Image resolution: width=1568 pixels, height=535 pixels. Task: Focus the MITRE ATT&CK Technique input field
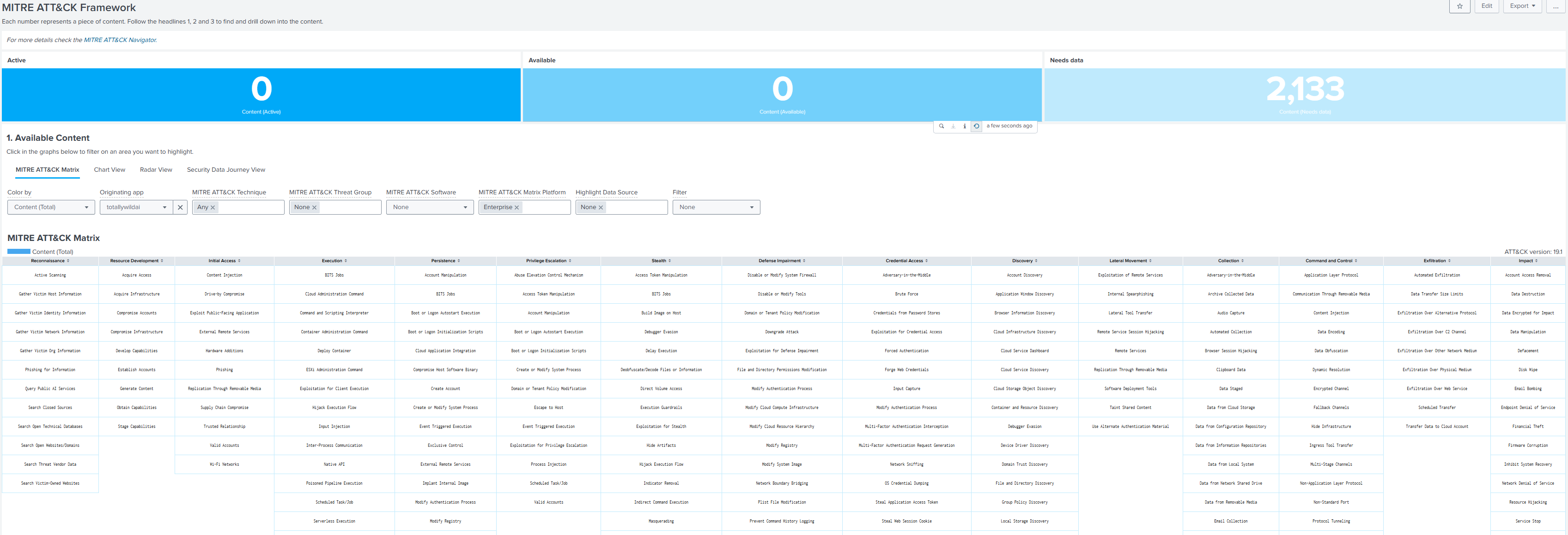tap(238, 207)
